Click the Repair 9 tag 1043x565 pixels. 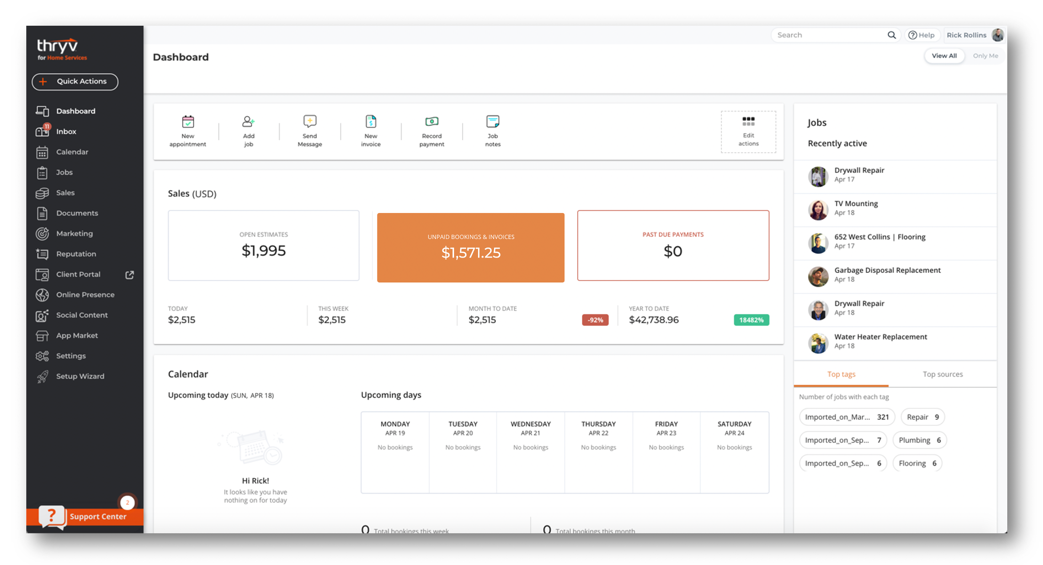(x=923, y=417)
